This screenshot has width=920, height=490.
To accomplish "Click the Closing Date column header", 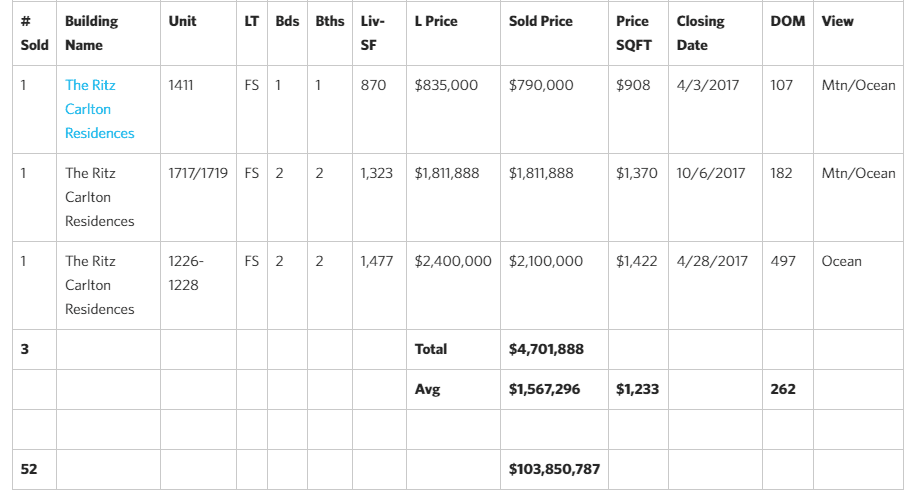I will pos(701,33).
